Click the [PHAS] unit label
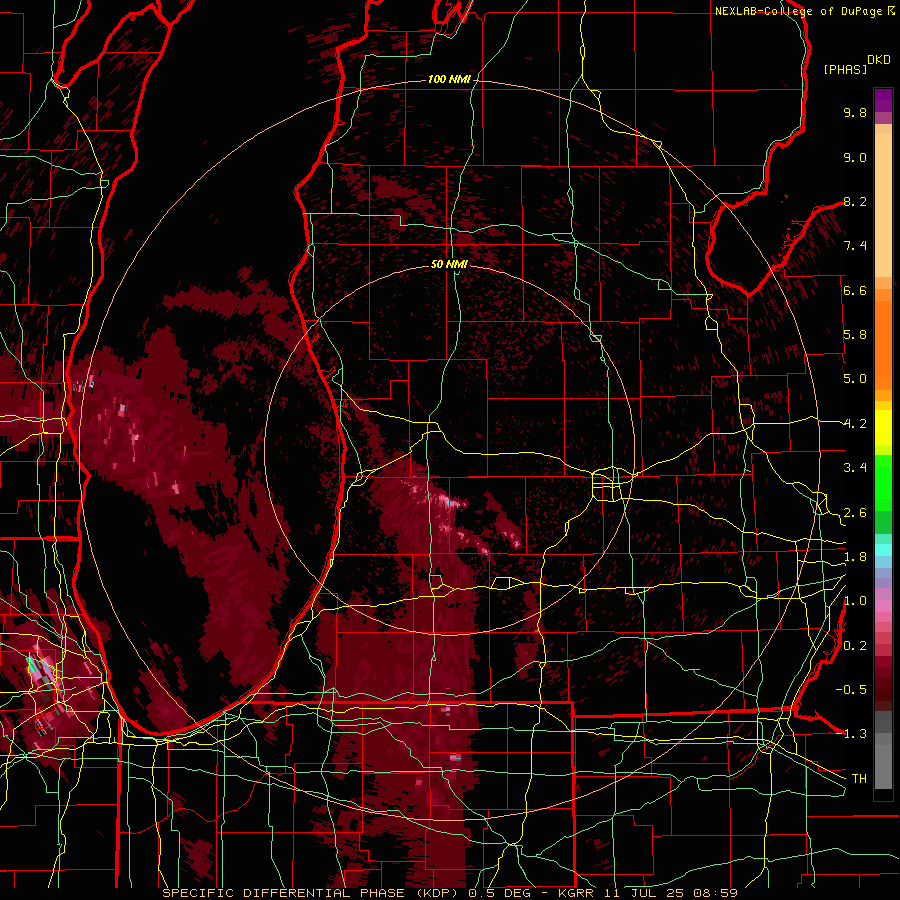 [845, 70]
